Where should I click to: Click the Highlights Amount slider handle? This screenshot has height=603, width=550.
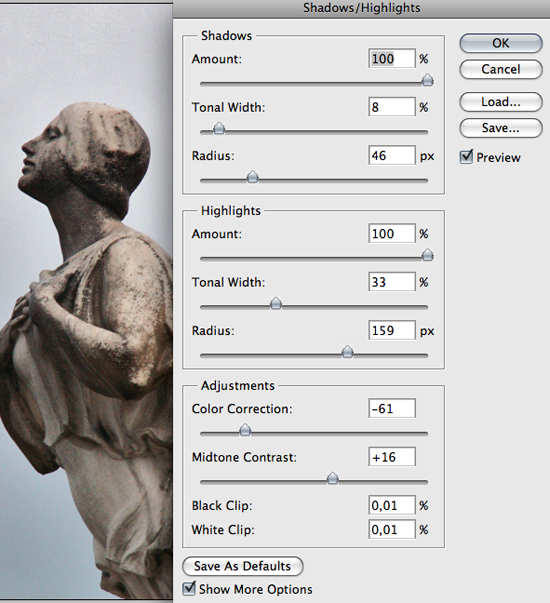point(427,255)
